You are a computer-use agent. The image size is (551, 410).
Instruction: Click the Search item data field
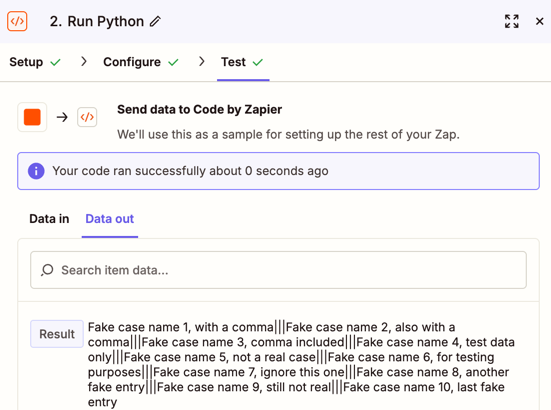[278, 270]
